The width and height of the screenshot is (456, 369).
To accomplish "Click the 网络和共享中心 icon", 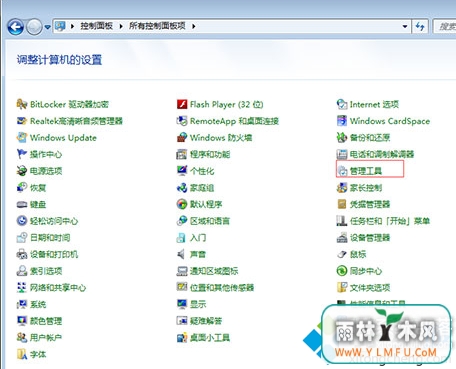I will pos(22,288).
